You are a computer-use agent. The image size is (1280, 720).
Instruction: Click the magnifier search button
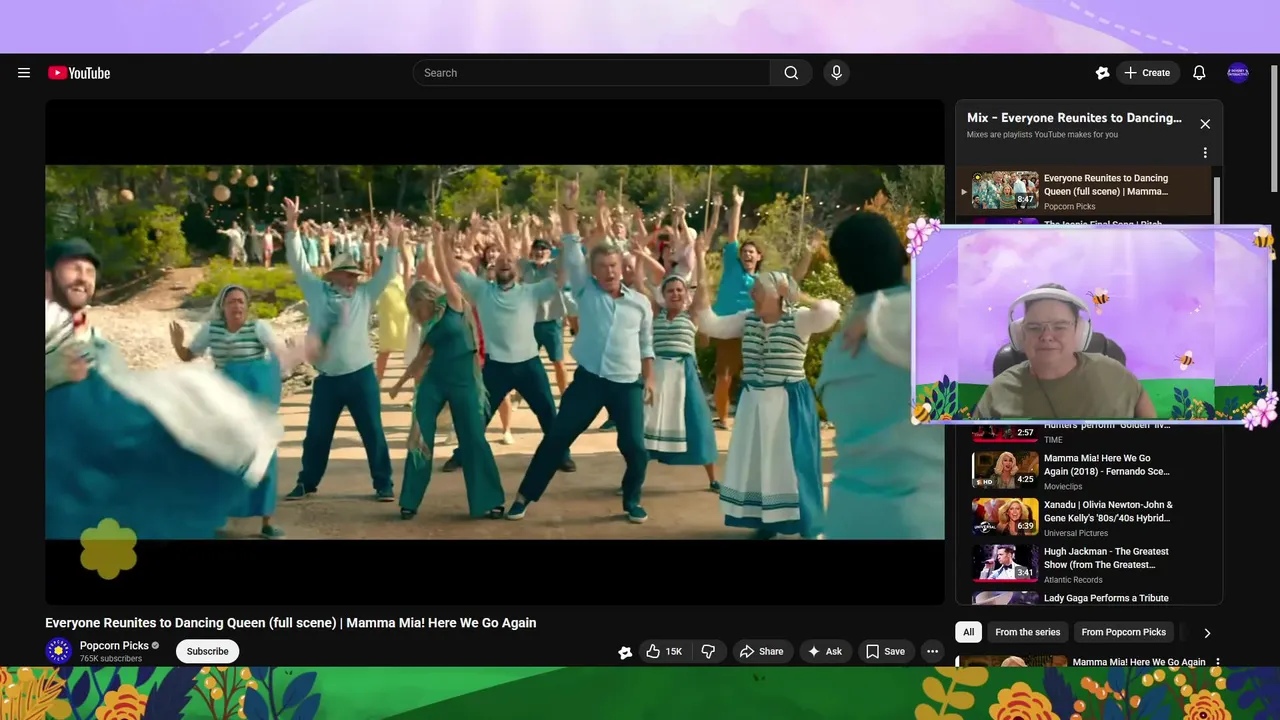[791, 73]
